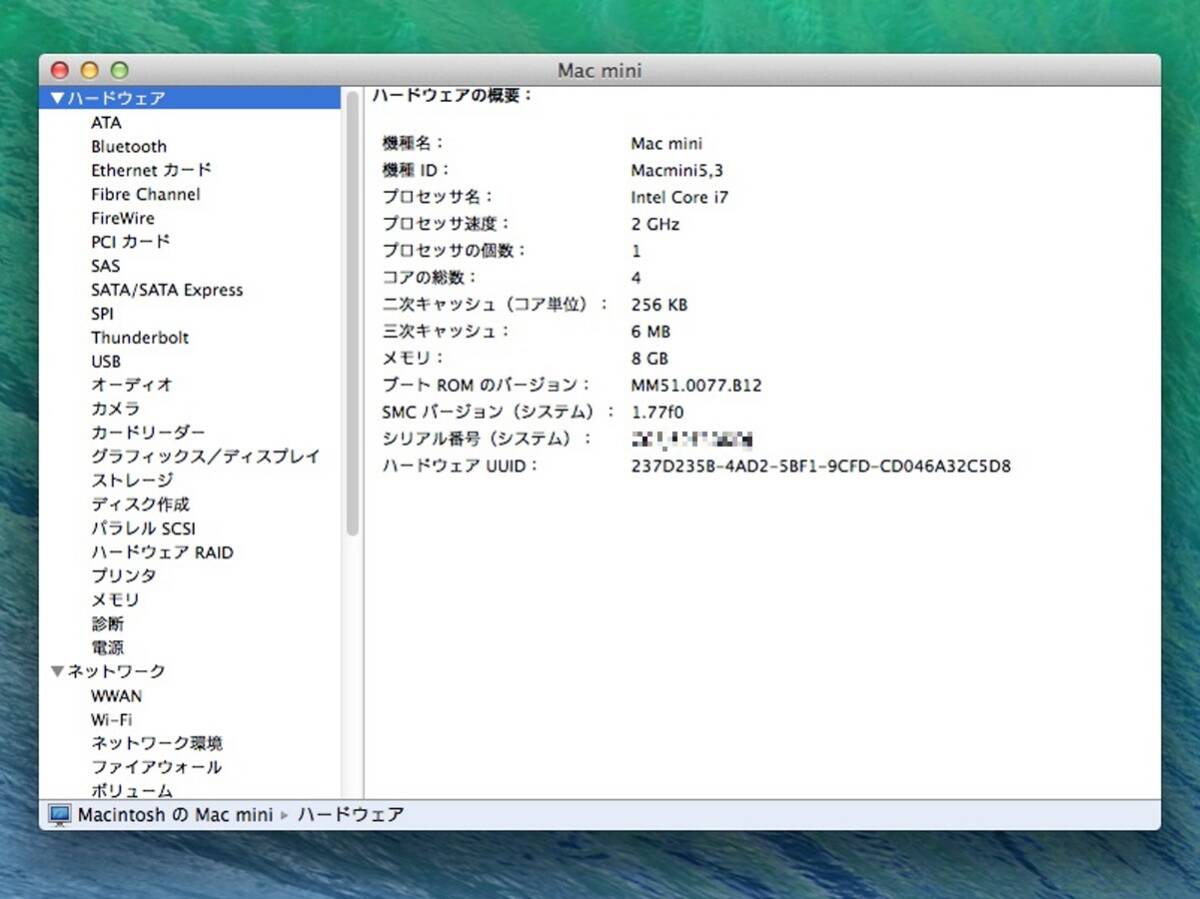This screenshot has height=899, width=1200.
Task: Click the 6 MB cache value
Action: (651, 332)
